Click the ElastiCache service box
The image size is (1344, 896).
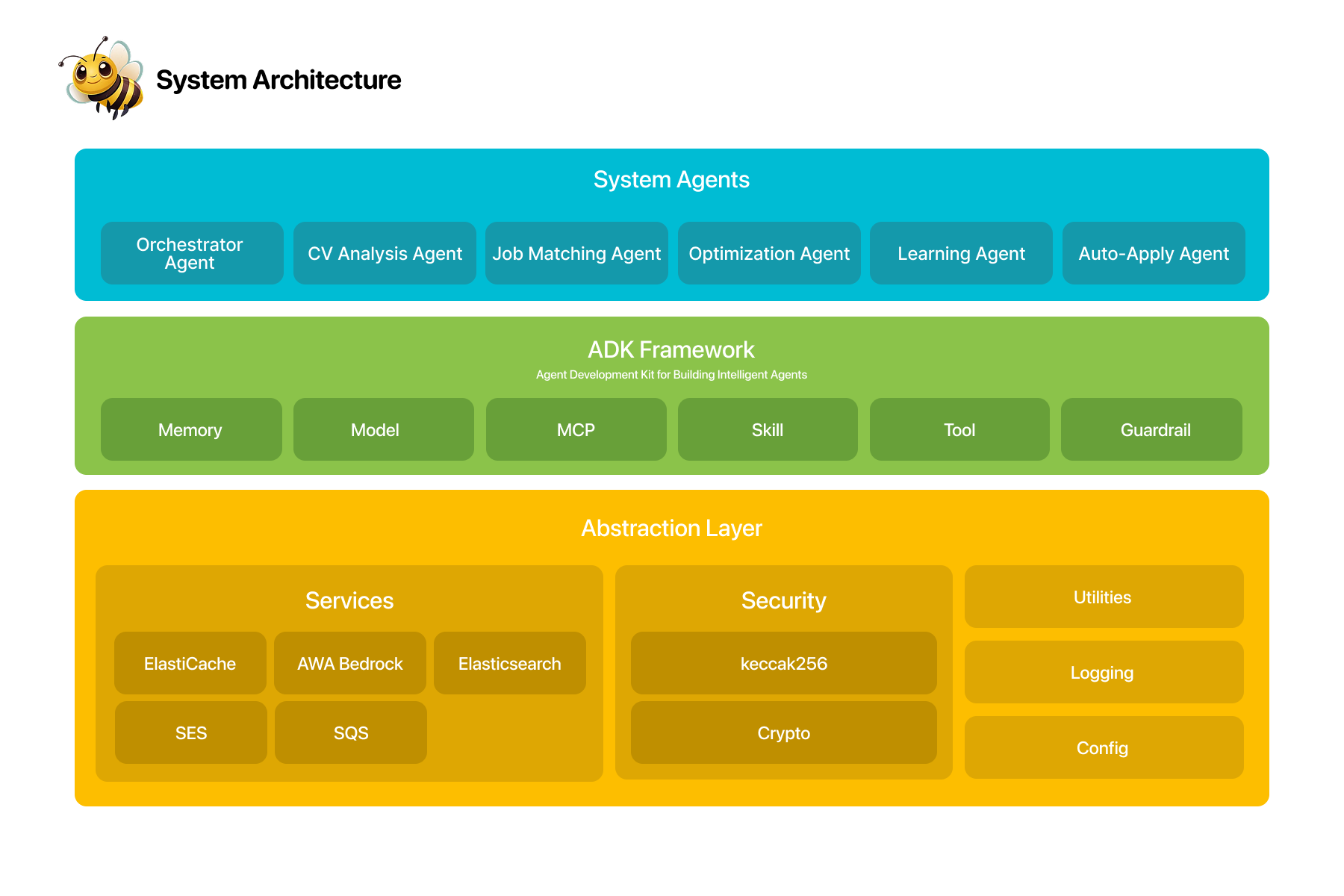coord(190,663)
